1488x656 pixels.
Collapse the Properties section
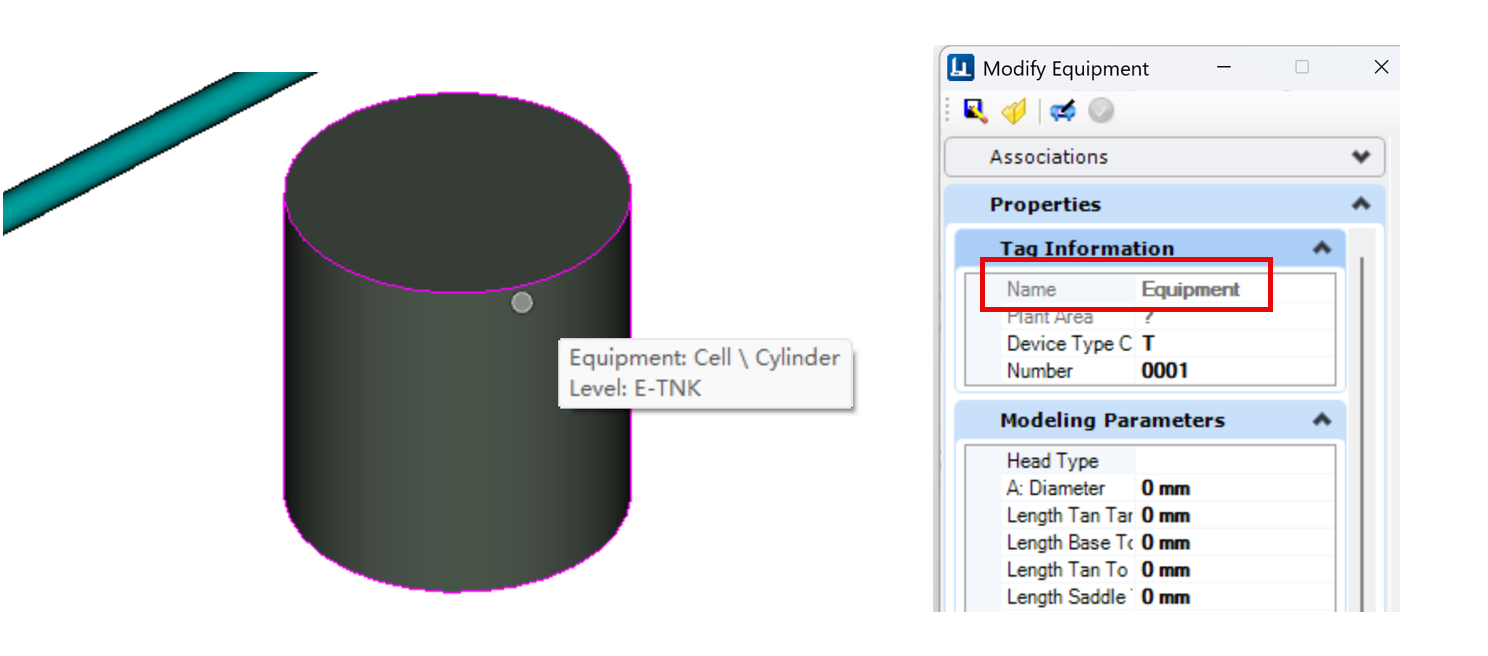1360,203
